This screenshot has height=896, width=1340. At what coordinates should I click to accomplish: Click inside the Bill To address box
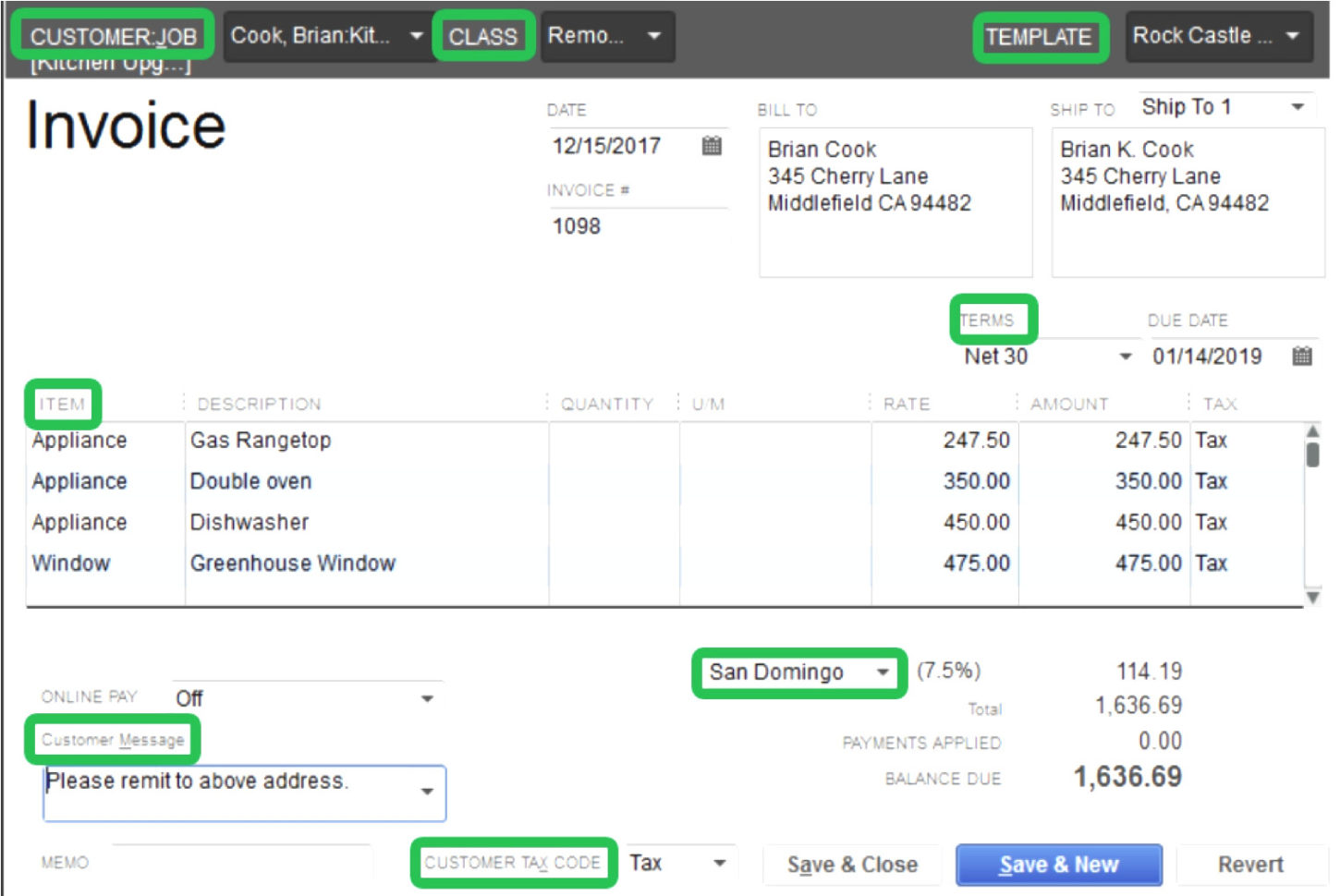coord(895,202)
